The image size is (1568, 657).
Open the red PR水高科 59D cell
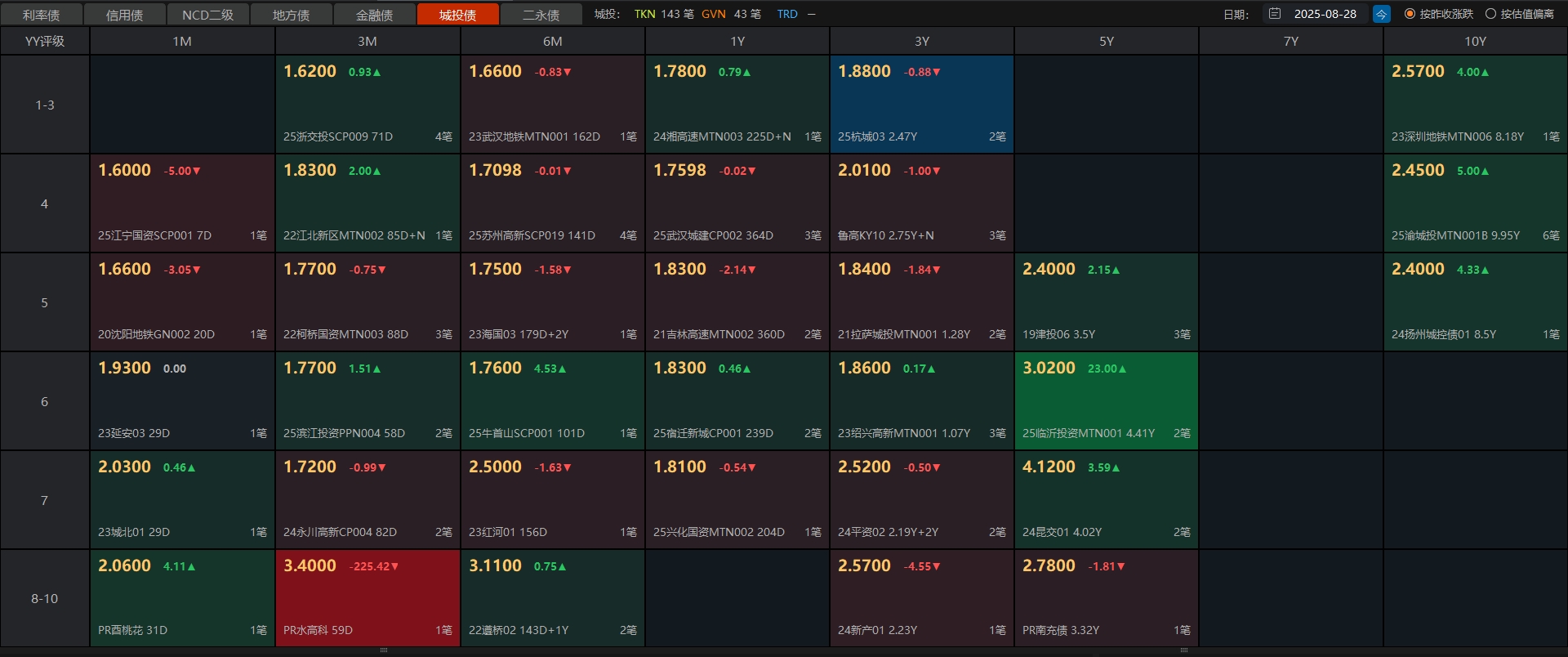pos(367,598)
